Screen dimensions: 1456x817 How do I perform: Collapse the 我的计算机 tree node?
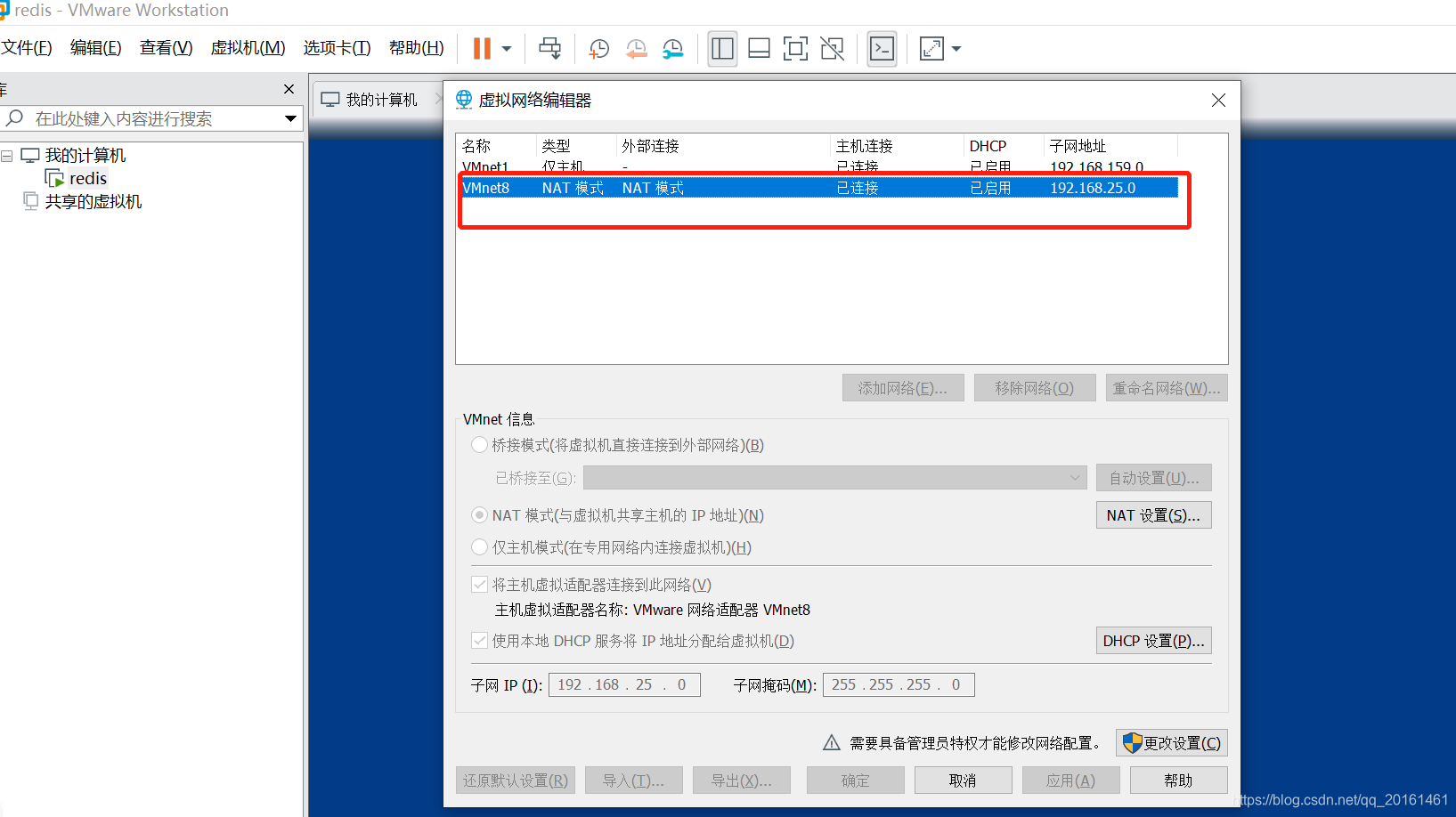click(7, 156)
